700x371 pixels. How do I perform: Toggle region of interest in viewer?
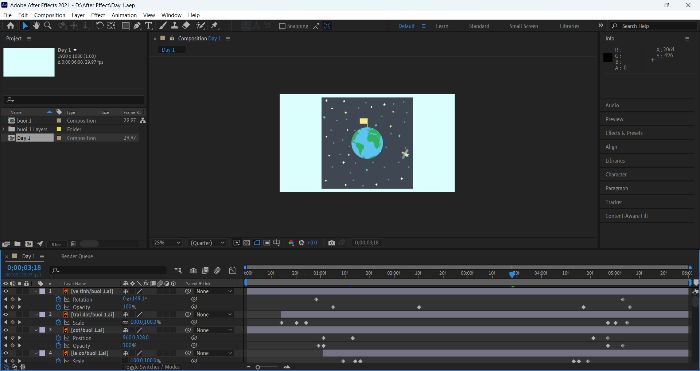click(x=267, y=243)
